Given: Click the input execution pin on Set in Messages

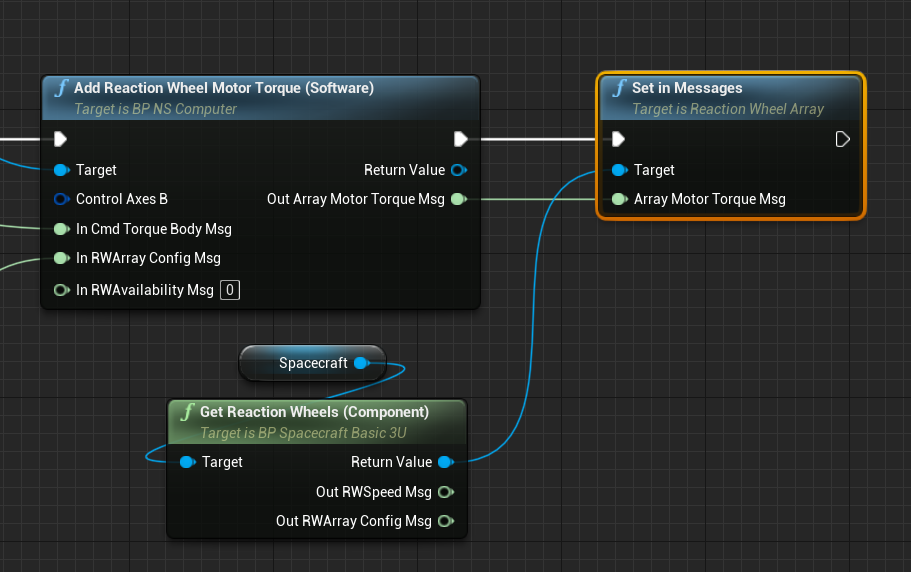Looking at the screenshot, I should coord(618,139).
